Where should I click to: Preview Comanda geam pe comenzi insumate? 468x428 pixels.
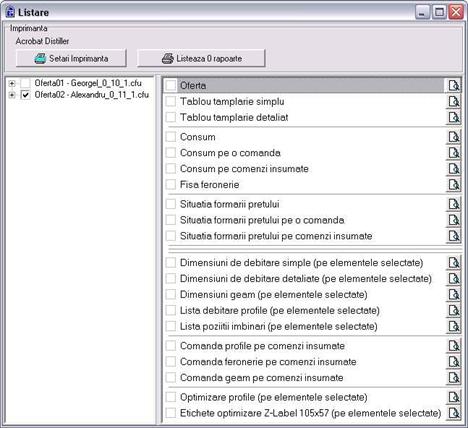[453, 378]
